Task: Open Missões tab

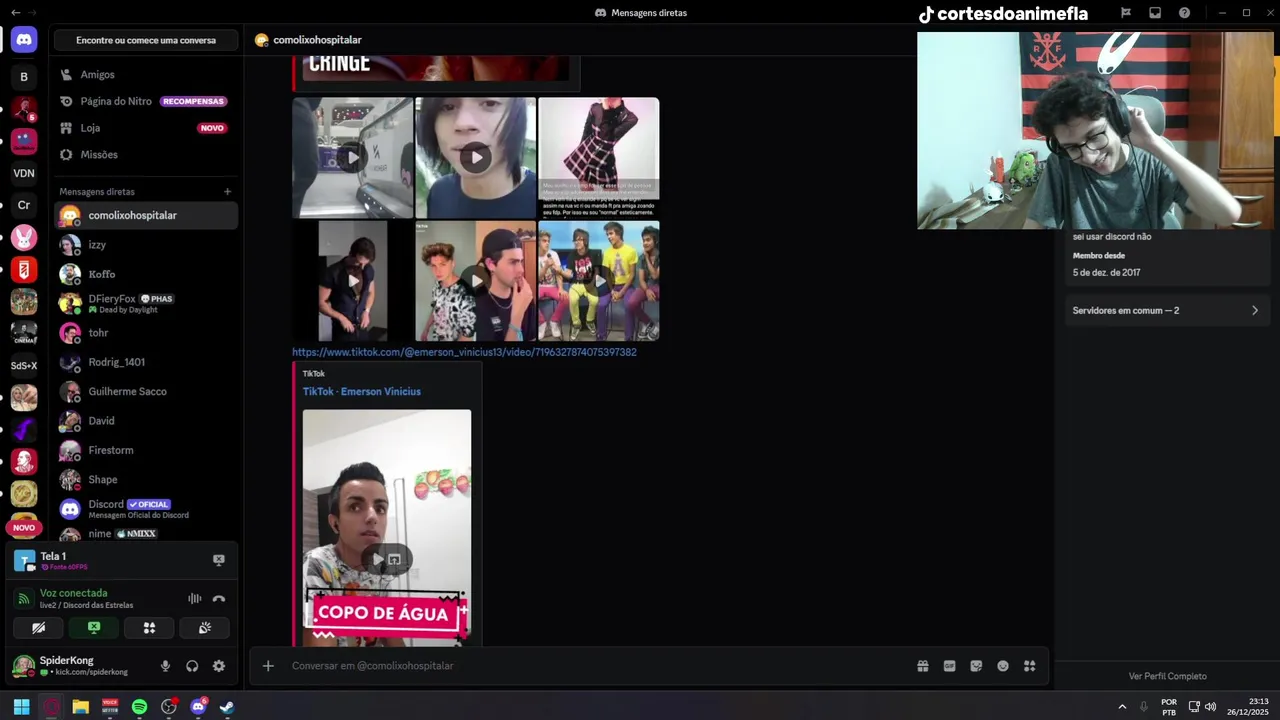Action: tap(147, 155)
